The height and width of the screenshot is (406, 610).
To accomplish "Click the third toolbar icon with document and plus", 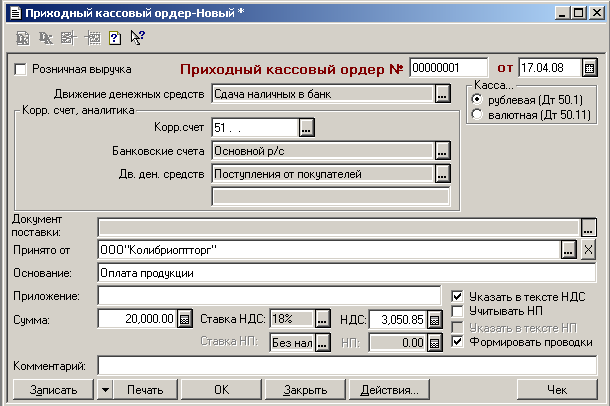I will [69, 38].
